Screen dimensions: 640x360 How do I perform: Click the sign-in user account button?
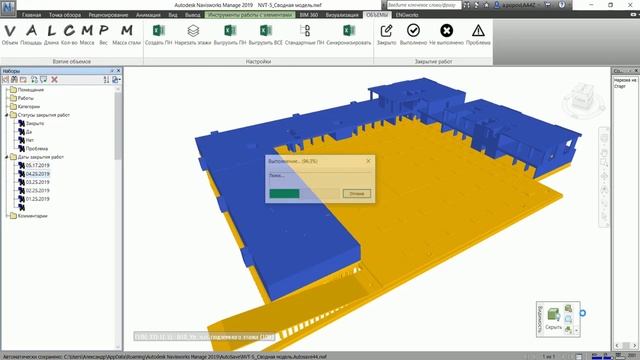pyautogui.click(x=516, y=5)
